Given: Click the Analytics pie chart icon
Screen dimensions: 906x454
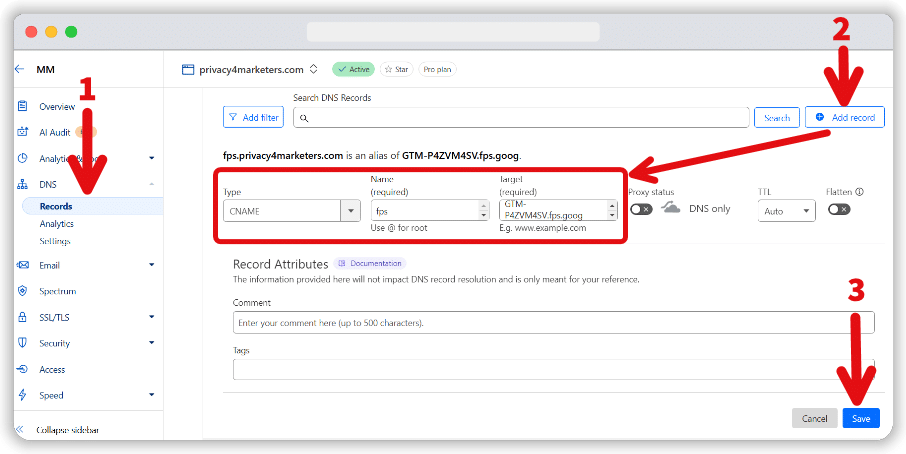Looking at the screenshot, I should [x=23, y=158].
